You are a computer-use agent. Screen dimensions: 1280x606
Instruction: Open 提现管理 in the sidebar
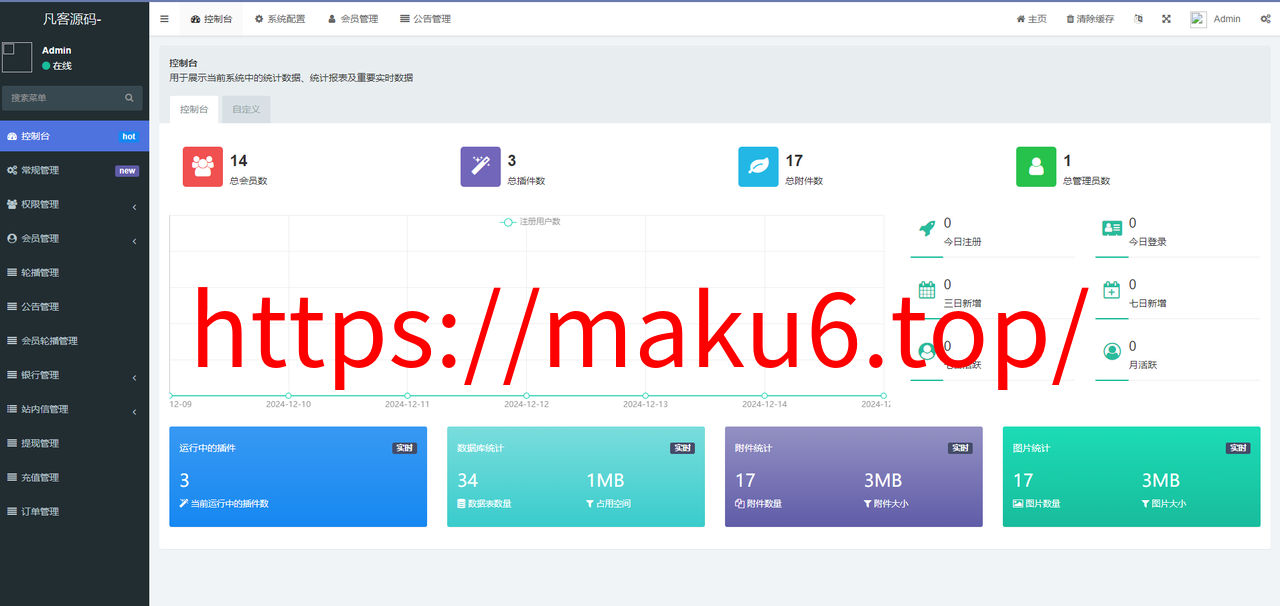click(x=74, y=443)
